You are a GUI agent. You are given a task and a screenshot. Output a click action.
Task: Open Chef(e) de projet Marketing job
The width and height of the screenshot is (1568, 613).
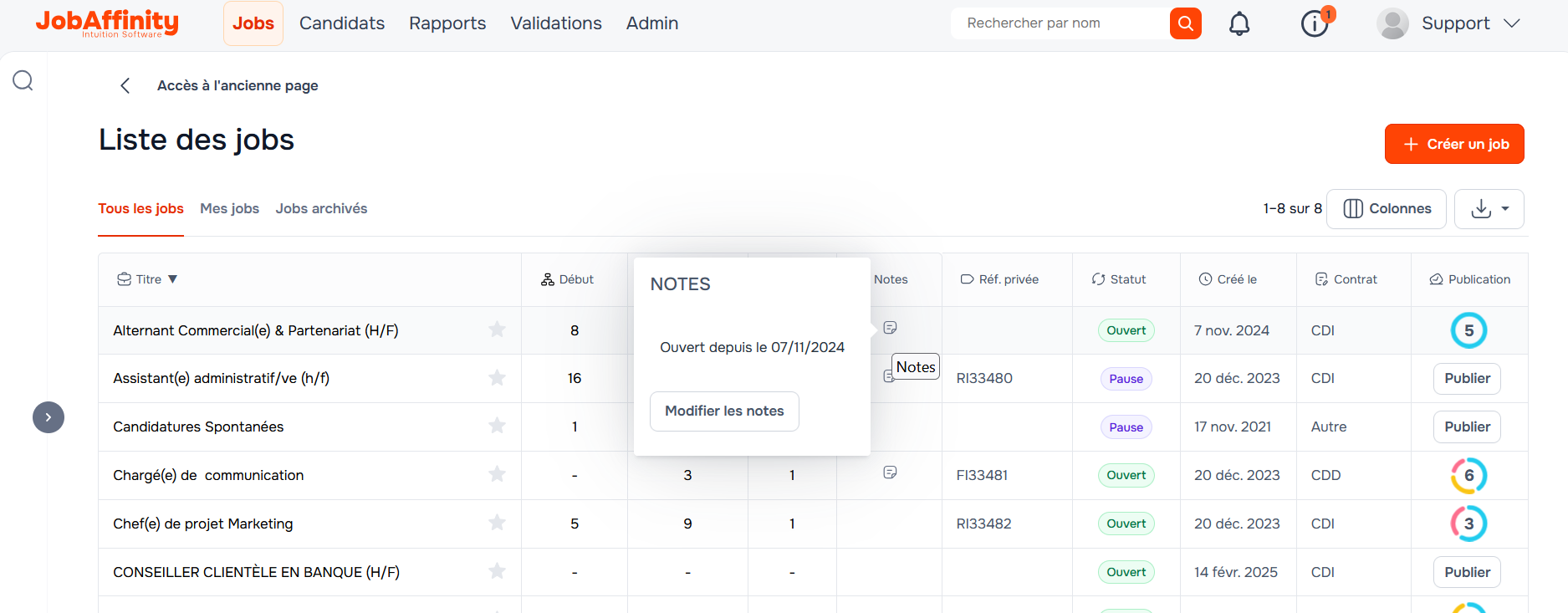coord(203,524)
